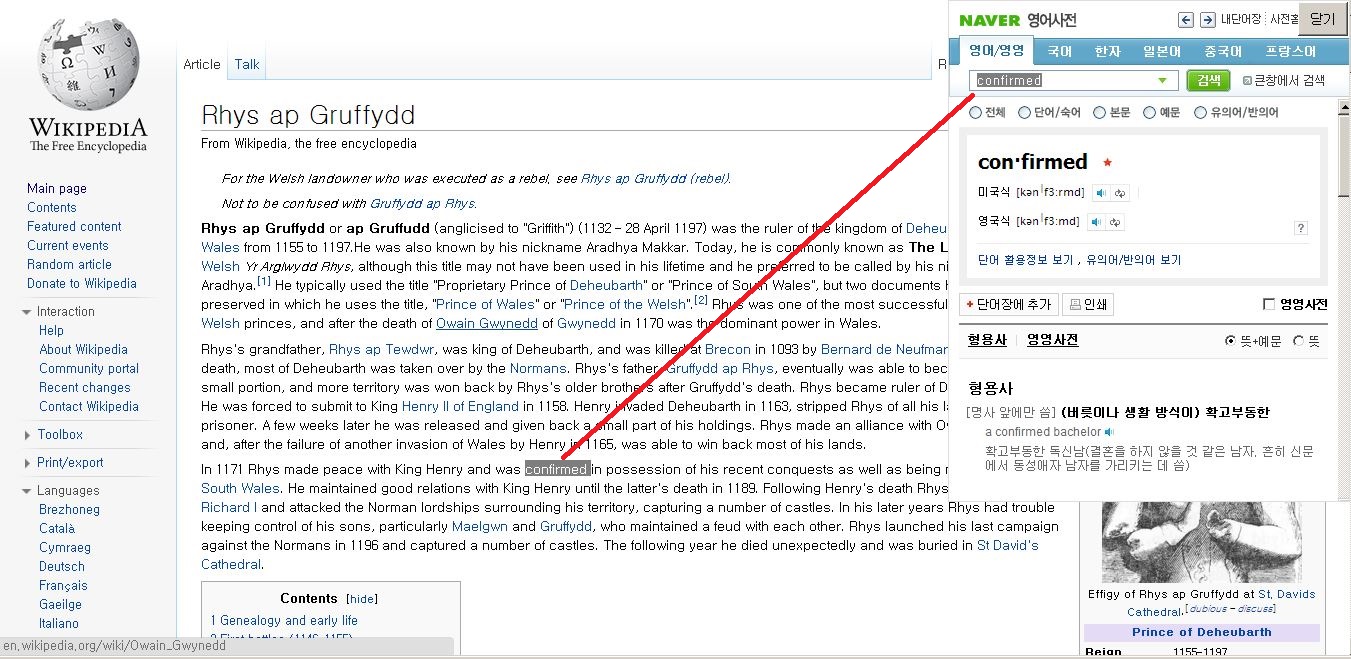The width and height of the screenshot is (1351, 659).
Task: Click the Naver dictionary back arrow icon
Action: click(1186, 20)
